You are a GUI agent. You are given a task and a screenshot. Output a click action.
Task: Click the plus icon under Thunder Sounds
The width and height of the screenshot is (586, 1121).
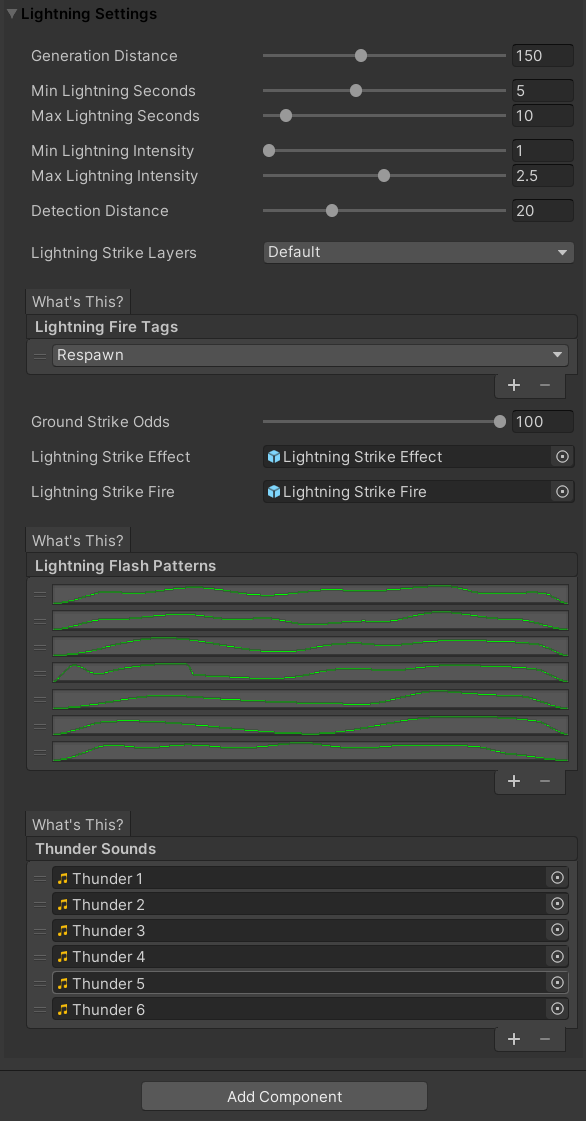(x=514, y=1039)
